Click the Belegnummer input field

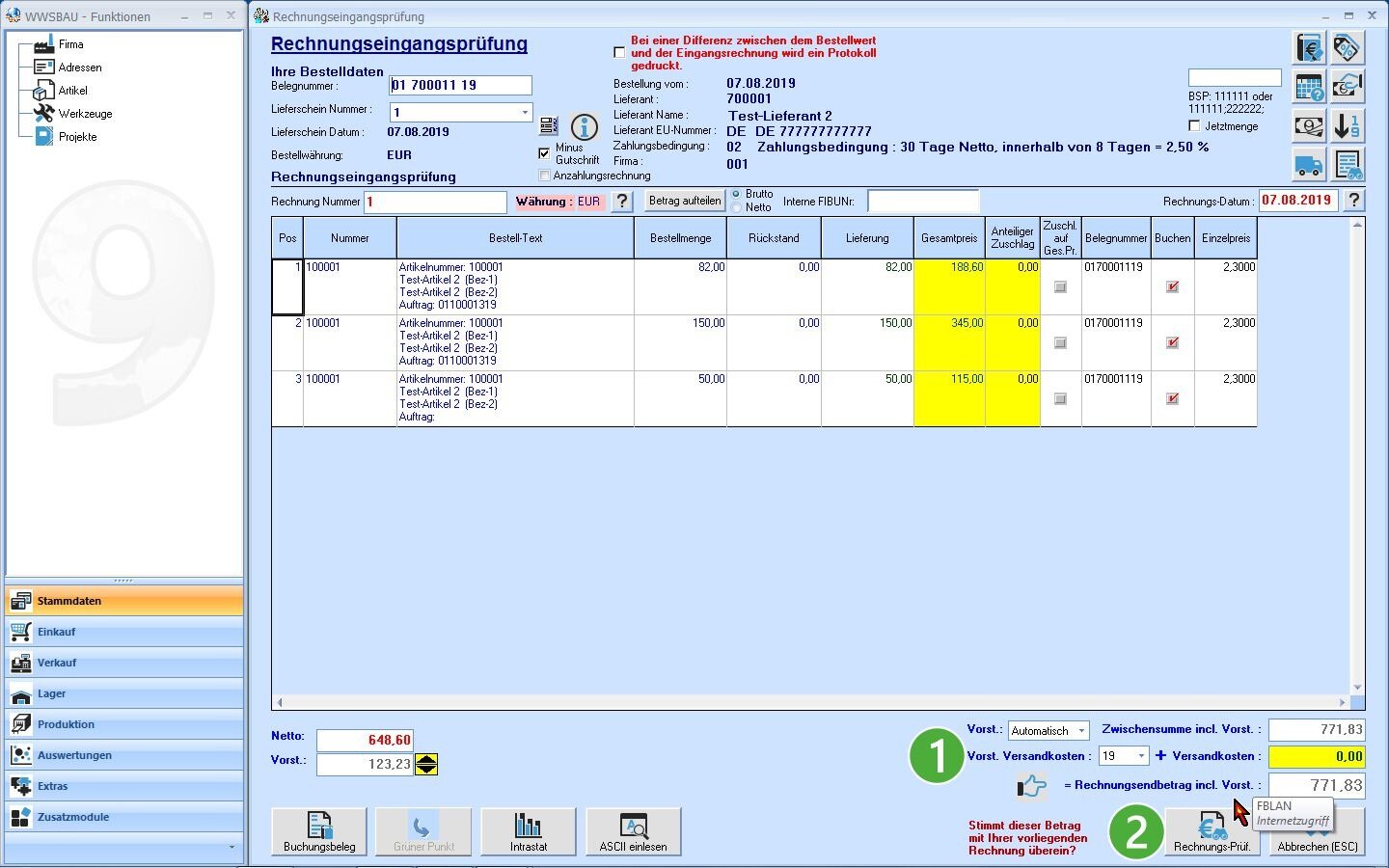(x=460, y=85)
